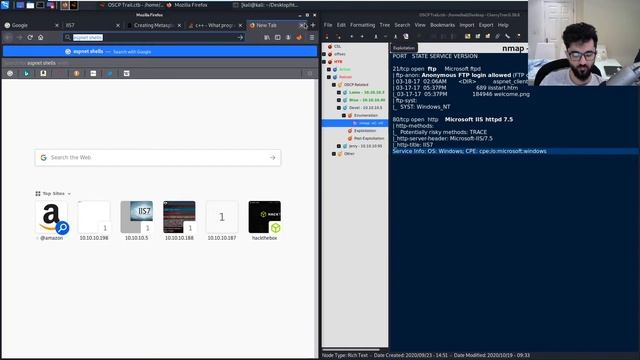
Task: Click the Microsoft IIS httpd 7.5 text
Action: (x=479, y=120)
